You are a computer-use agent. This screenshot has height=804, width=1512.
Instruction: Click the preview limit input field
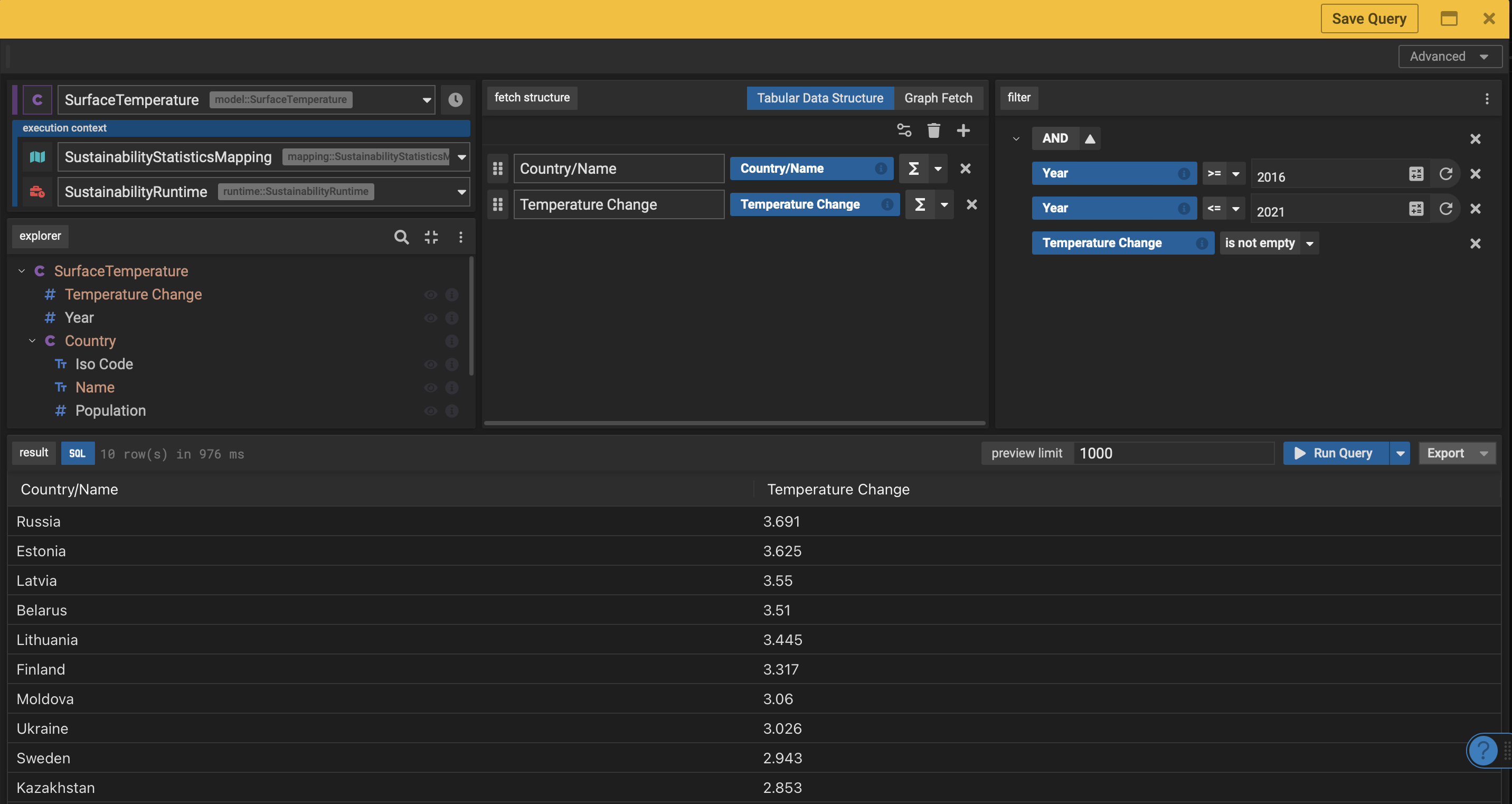[1174, 453]
